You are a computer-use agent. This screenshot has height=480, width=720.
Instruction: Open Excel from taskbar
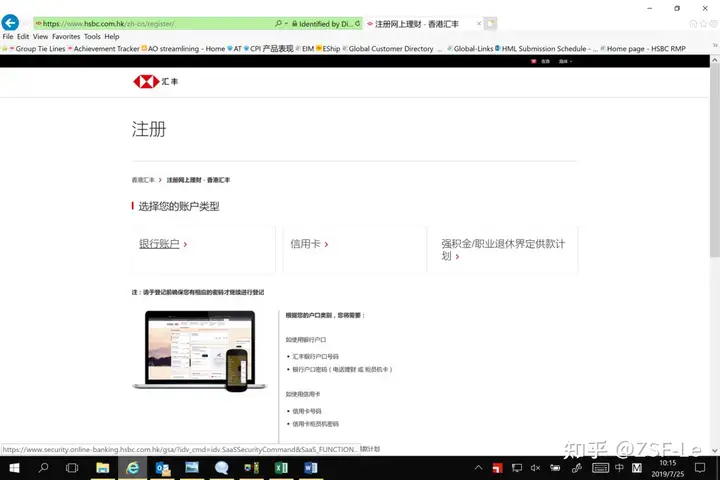[x=281, y=468]
